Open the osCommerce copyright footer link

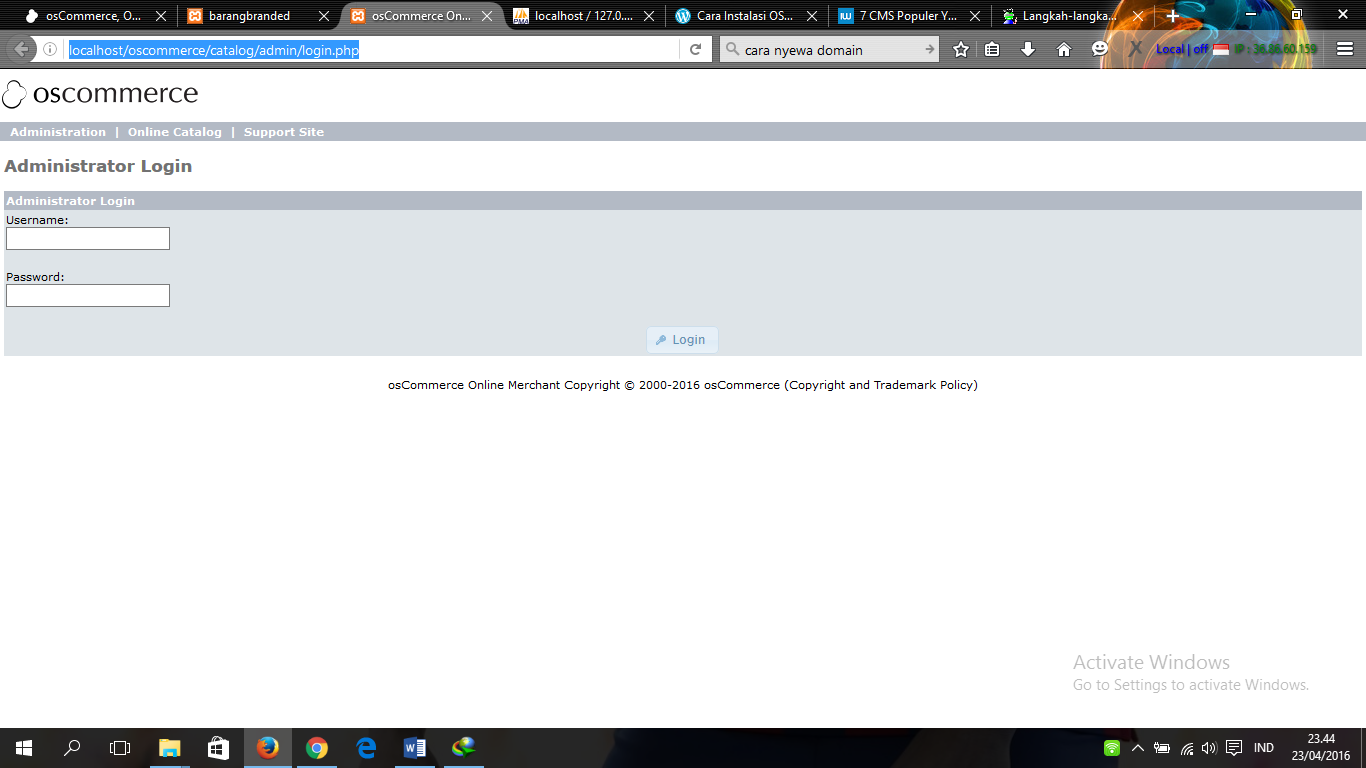(742, 385)
